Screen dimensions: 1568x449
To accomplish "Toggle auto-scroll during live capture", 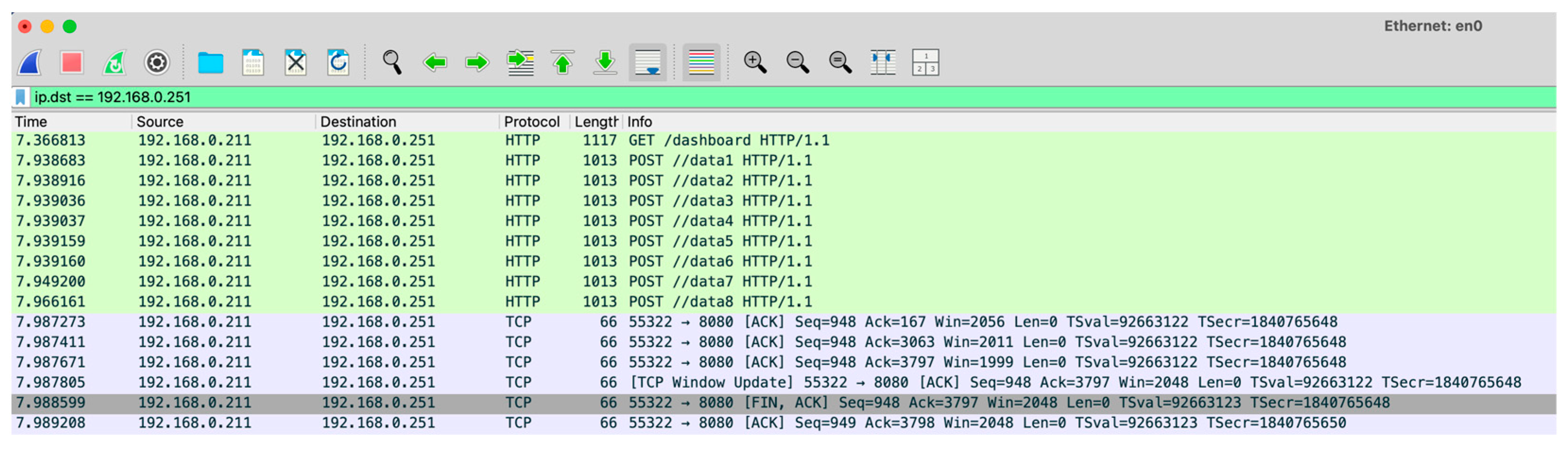I will pos(647,63).
